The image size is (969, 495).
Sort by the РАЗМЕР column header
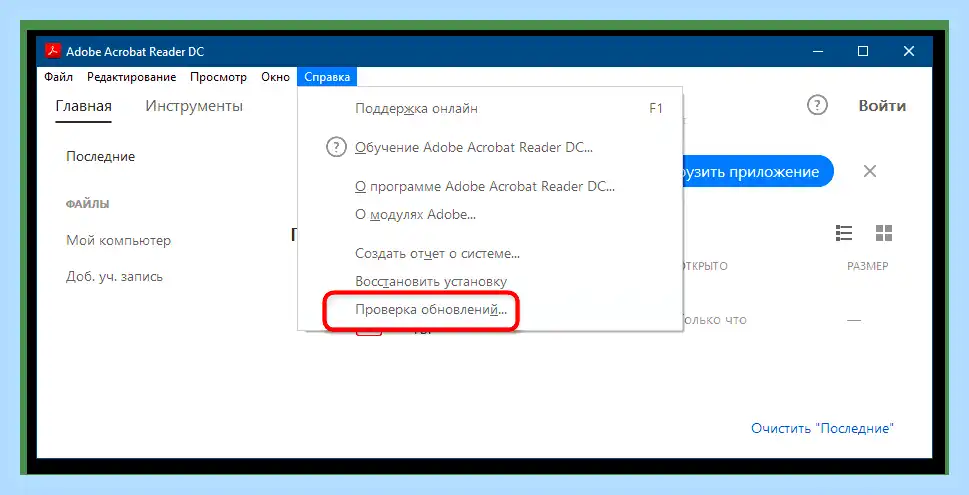pyautogui.click(x=868, y=266)
